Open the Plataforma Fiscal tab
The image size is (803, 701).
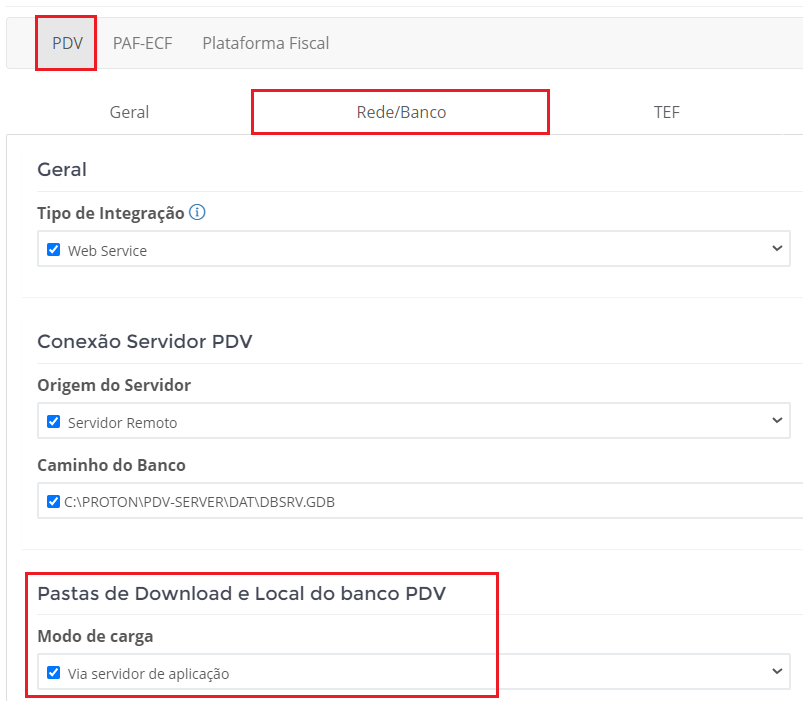[266, 43]
